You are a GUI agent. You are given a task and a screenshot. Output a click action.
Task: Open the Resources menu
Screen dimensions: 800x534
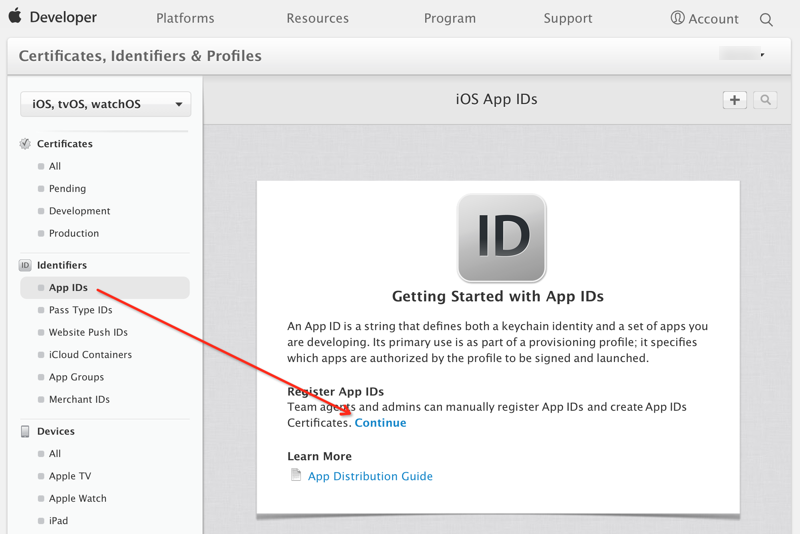pos(317,18)
